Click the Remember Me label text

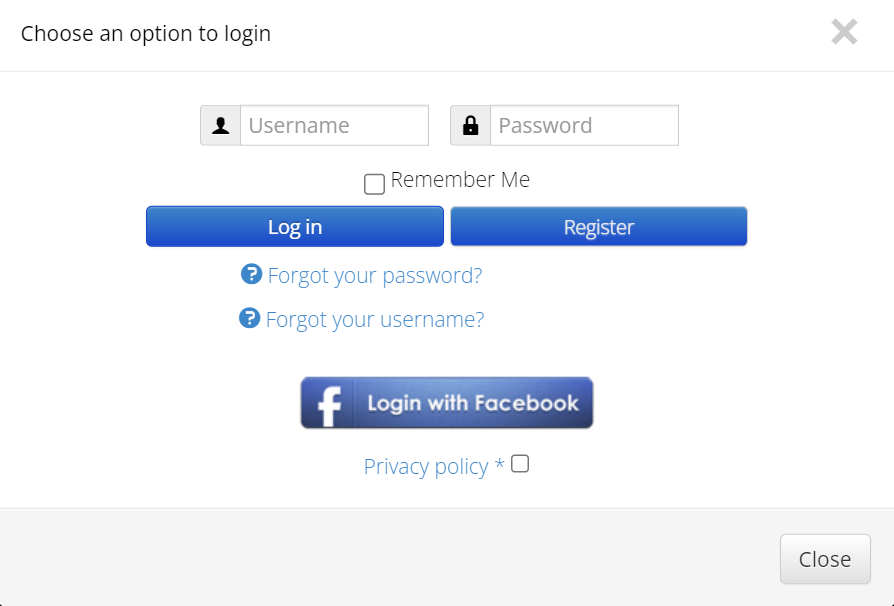pos(461,180)
